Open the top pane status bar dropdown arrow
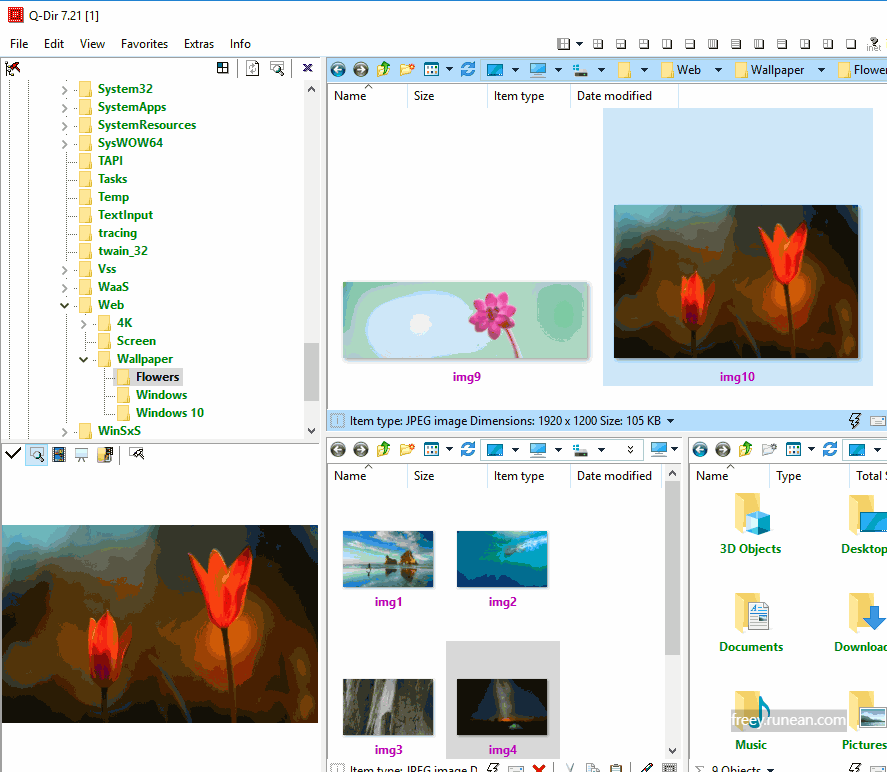Screen dimensions: 887x772 tap(670, 421)
